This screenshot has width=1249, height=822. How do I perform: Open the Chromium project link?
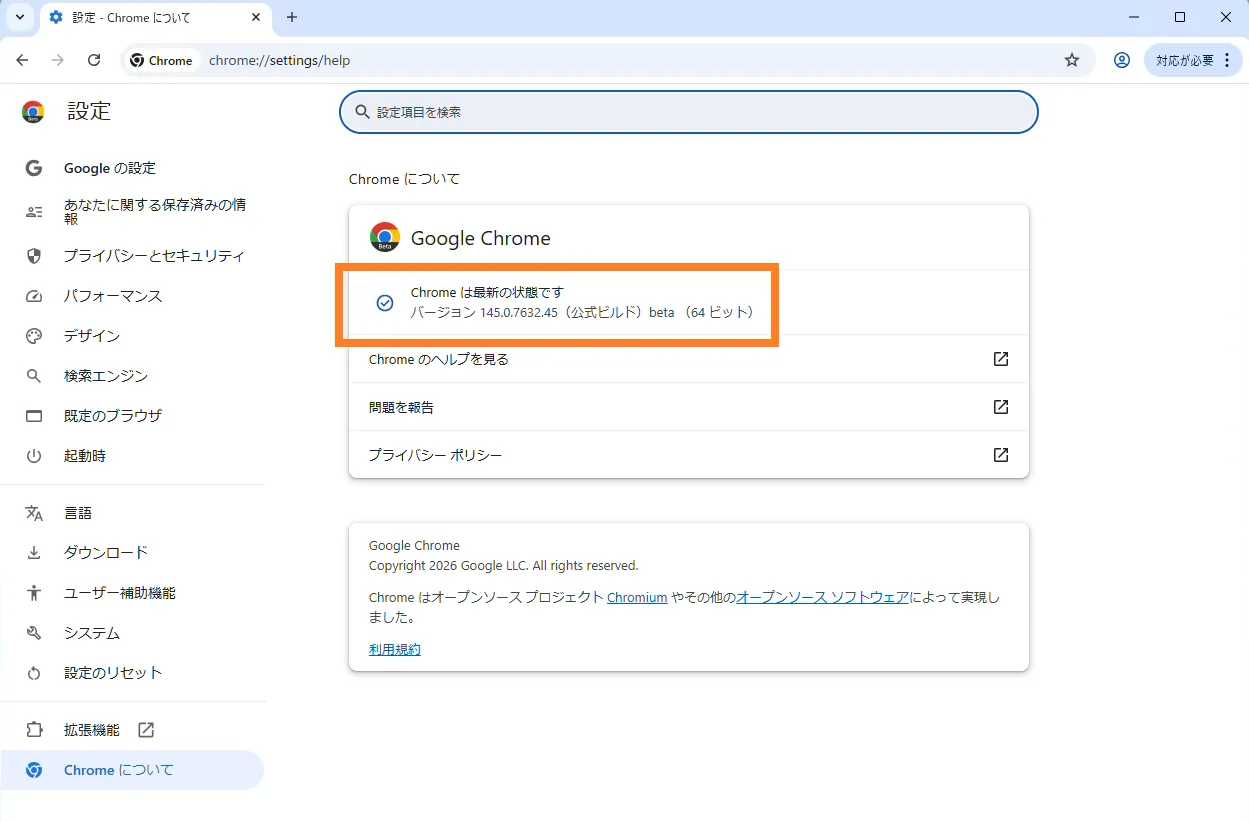click(637, 598)
